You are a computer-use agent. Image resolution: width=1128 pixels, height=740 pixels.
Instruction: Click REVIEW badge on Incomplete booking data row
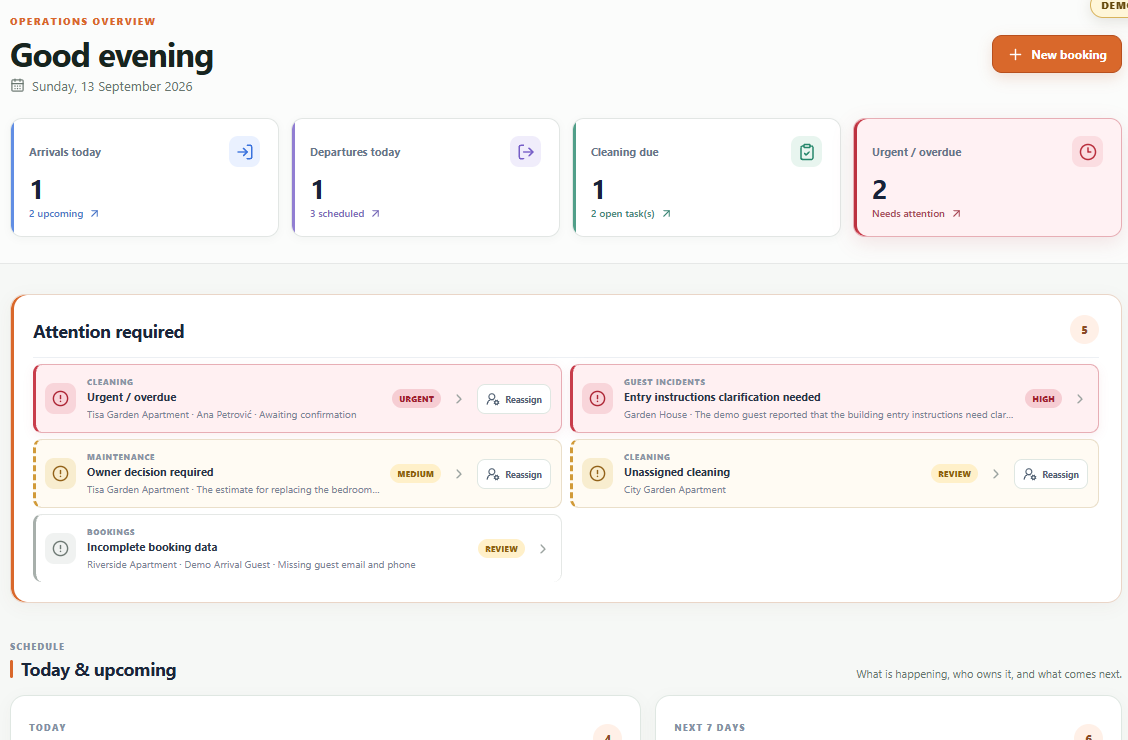pos(501,549)
